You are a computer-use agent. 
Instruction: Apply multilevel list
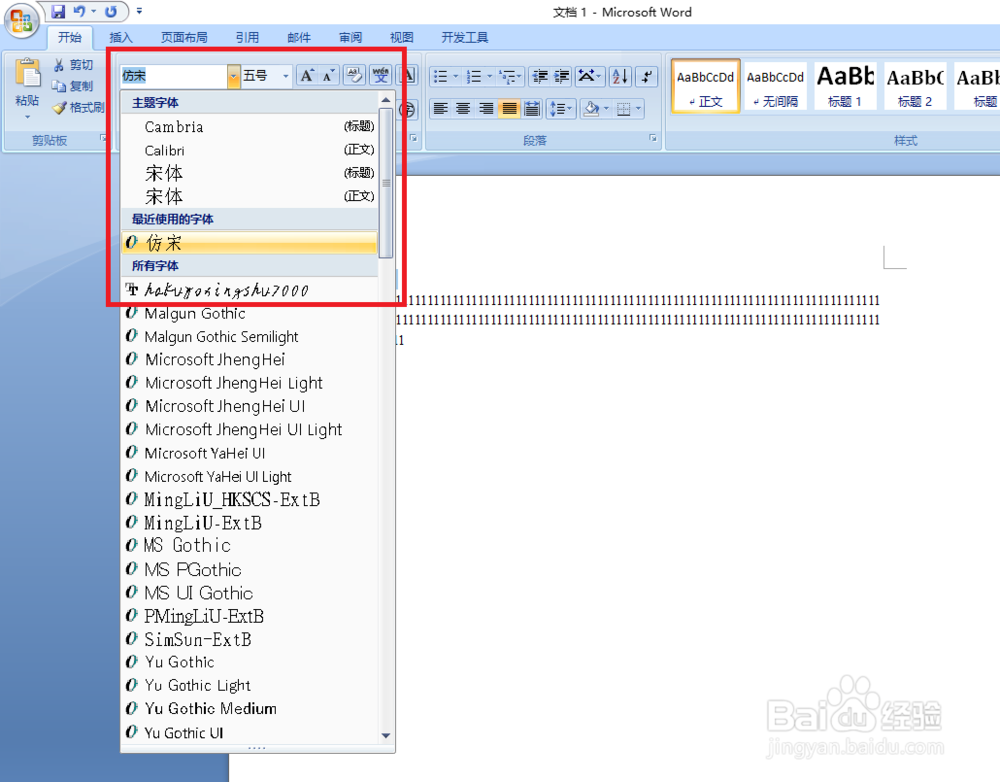[510, 77]
